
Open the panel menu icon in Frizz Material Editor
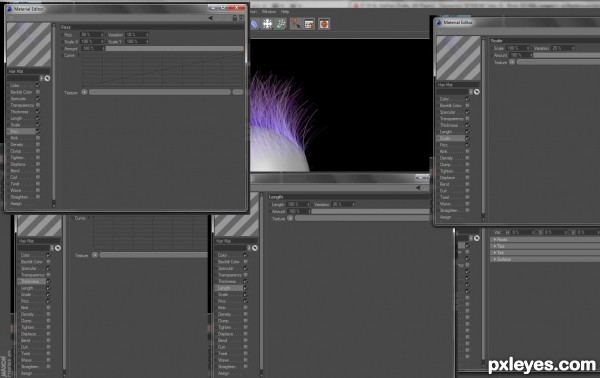pos(241,18)
